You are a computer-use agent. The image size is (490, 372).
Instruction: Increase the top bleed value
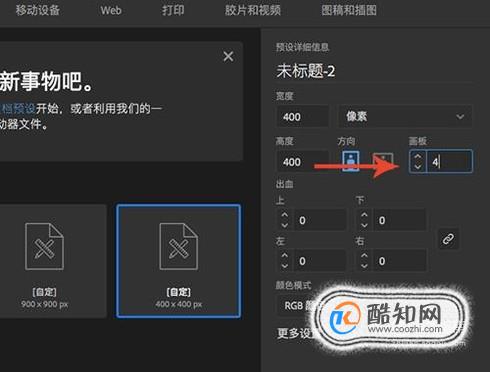(x=284, y=215)
